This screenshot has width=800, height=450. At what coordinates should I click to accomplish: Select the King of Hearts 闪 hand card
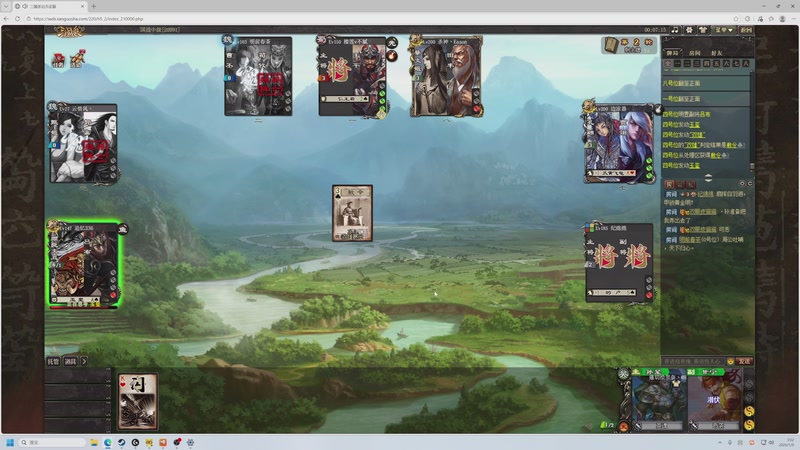tap(138, 402)
